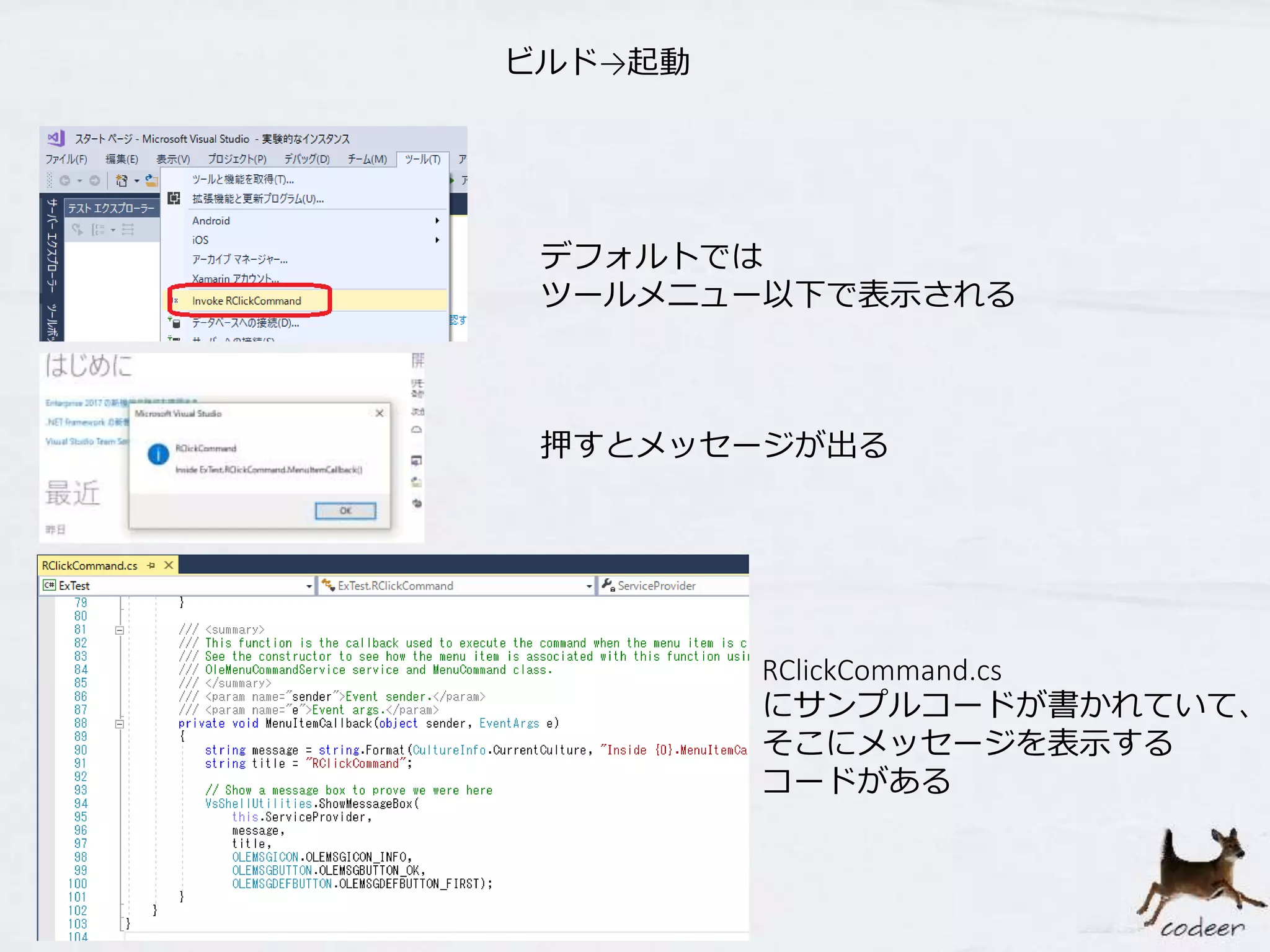Click the green start debugging arrow

pos(452,180)
